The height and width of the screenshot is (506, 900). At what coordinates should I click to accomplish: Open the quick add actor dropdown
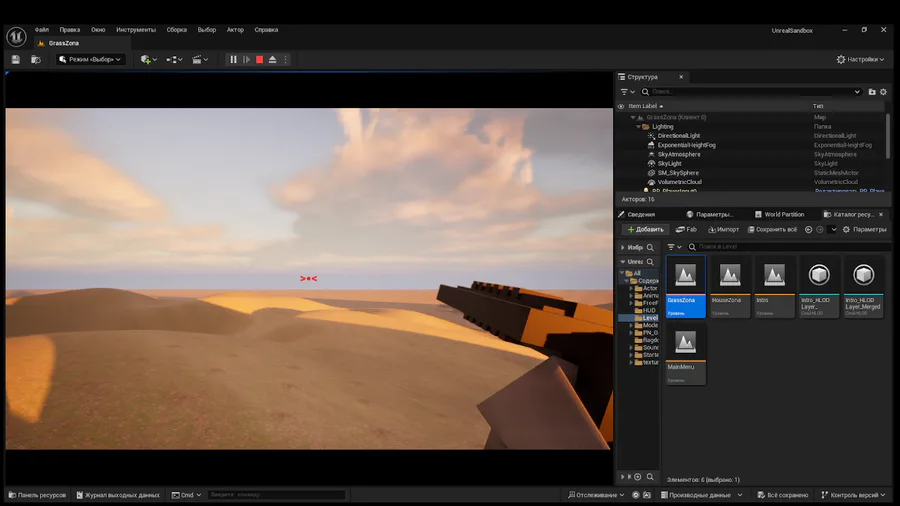149,60
